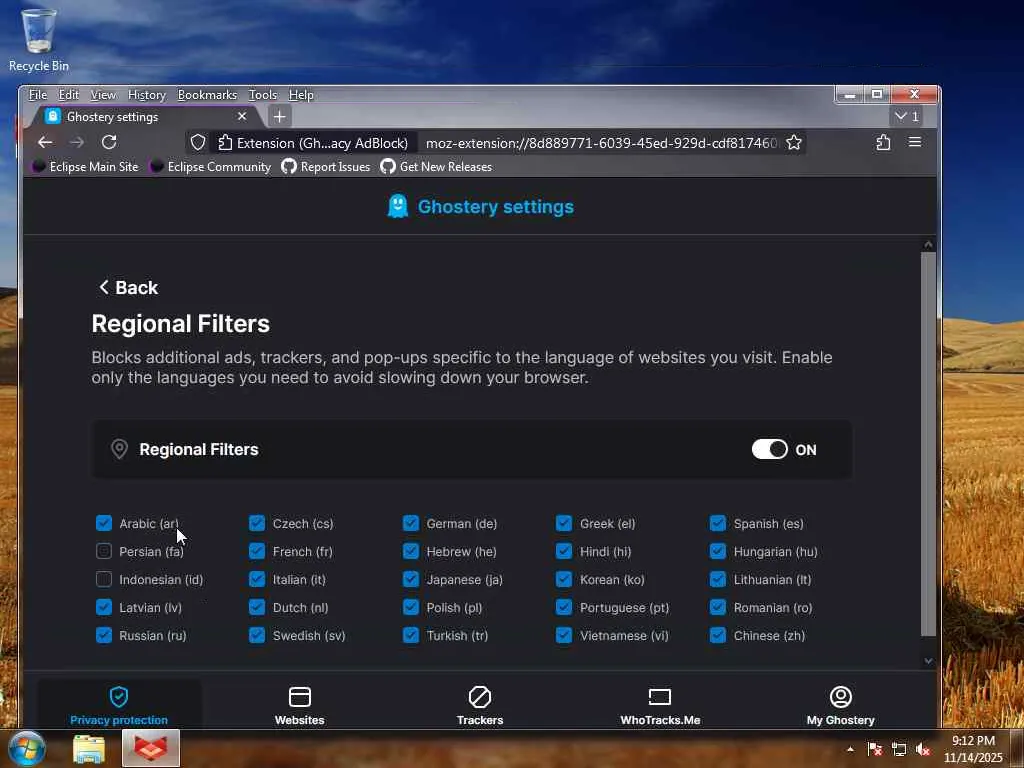Uncheck the Arabic (ar) filter
This screenshot has height=768, width=1024.
[x=104, y=523]
